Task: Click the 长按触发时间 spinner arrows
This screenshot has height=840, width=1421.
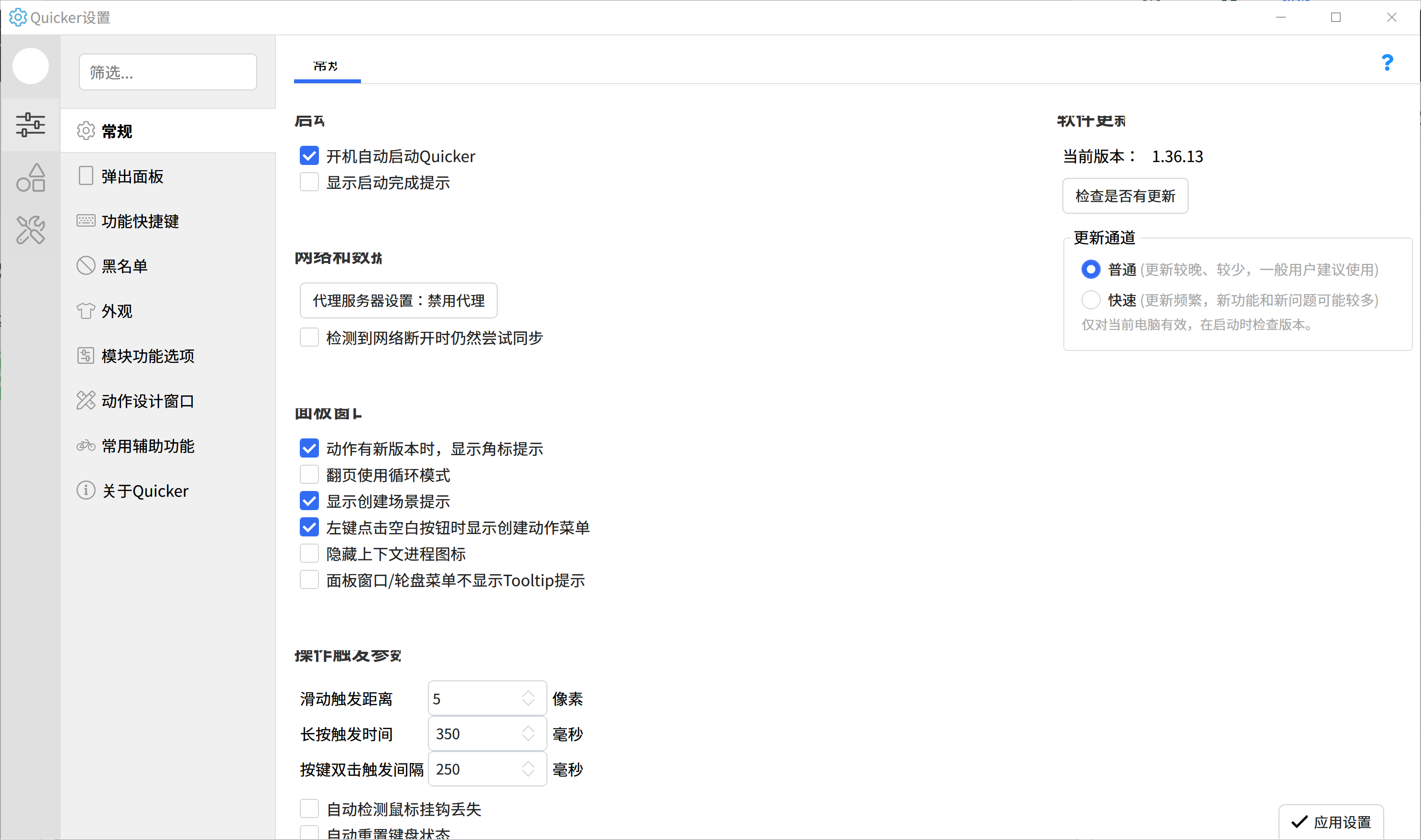Action: [528, 733]
